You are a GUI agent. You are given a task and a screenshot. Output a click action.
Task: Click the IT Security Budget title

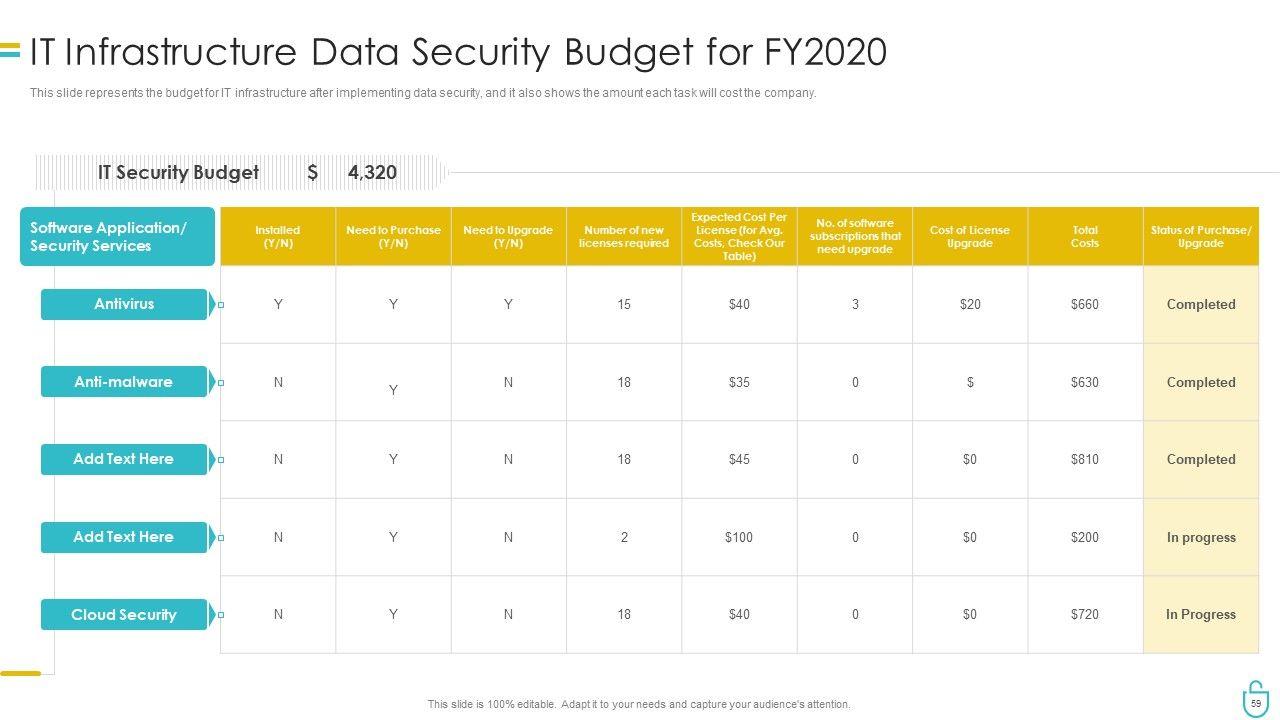pyautogui.click(x=178, y=172)
